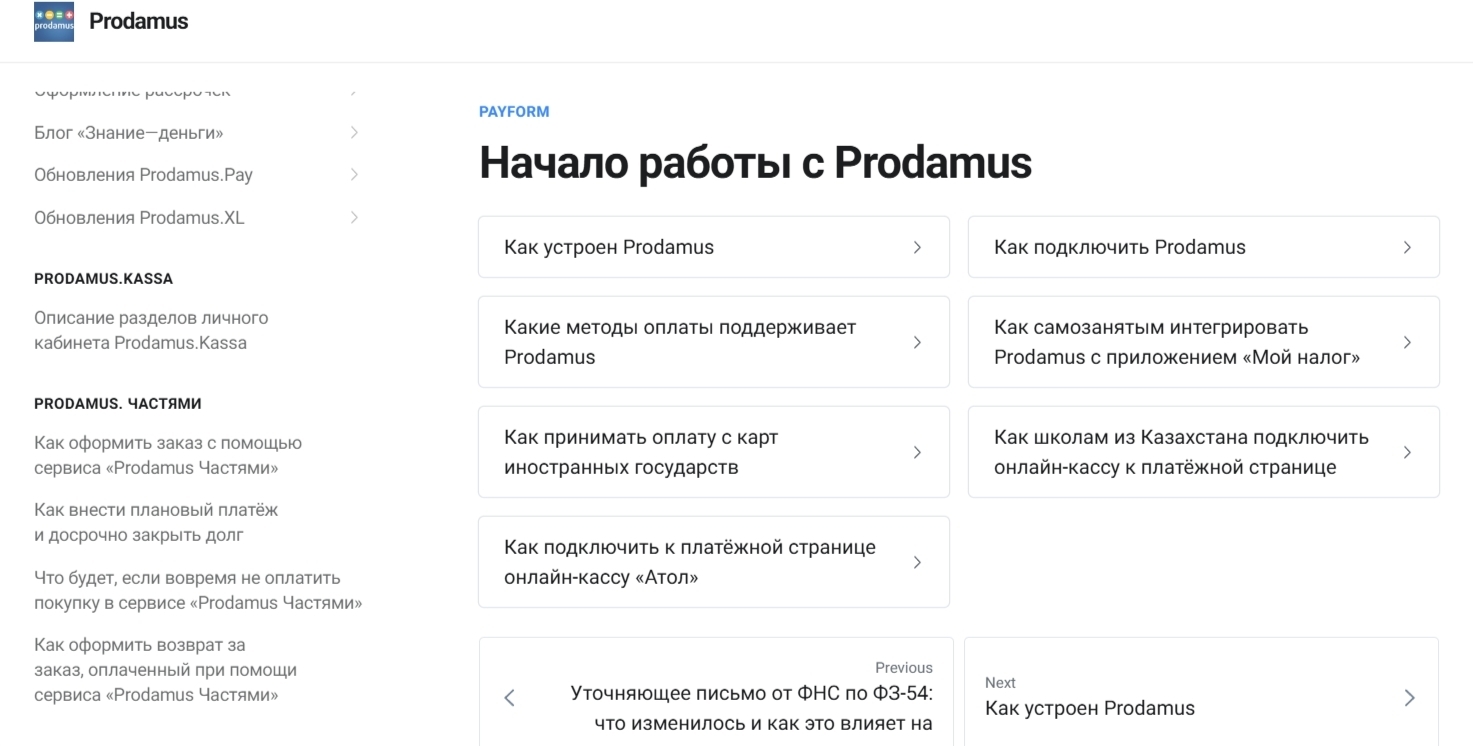Open «Описание разделов личного кабинета Prodamus.Kassa»
Screen dimensions: 1473x746
tap(151, 330)
